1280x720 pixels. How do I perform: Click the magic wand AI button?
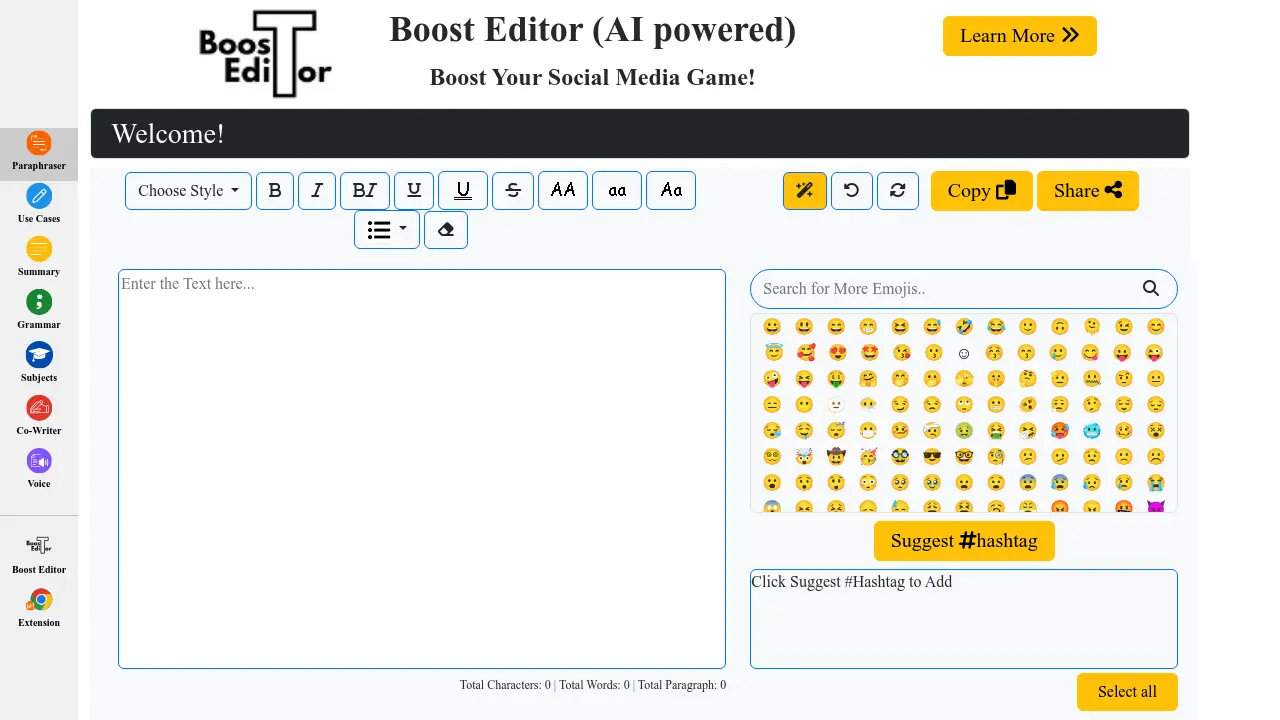tap(805, 191)
